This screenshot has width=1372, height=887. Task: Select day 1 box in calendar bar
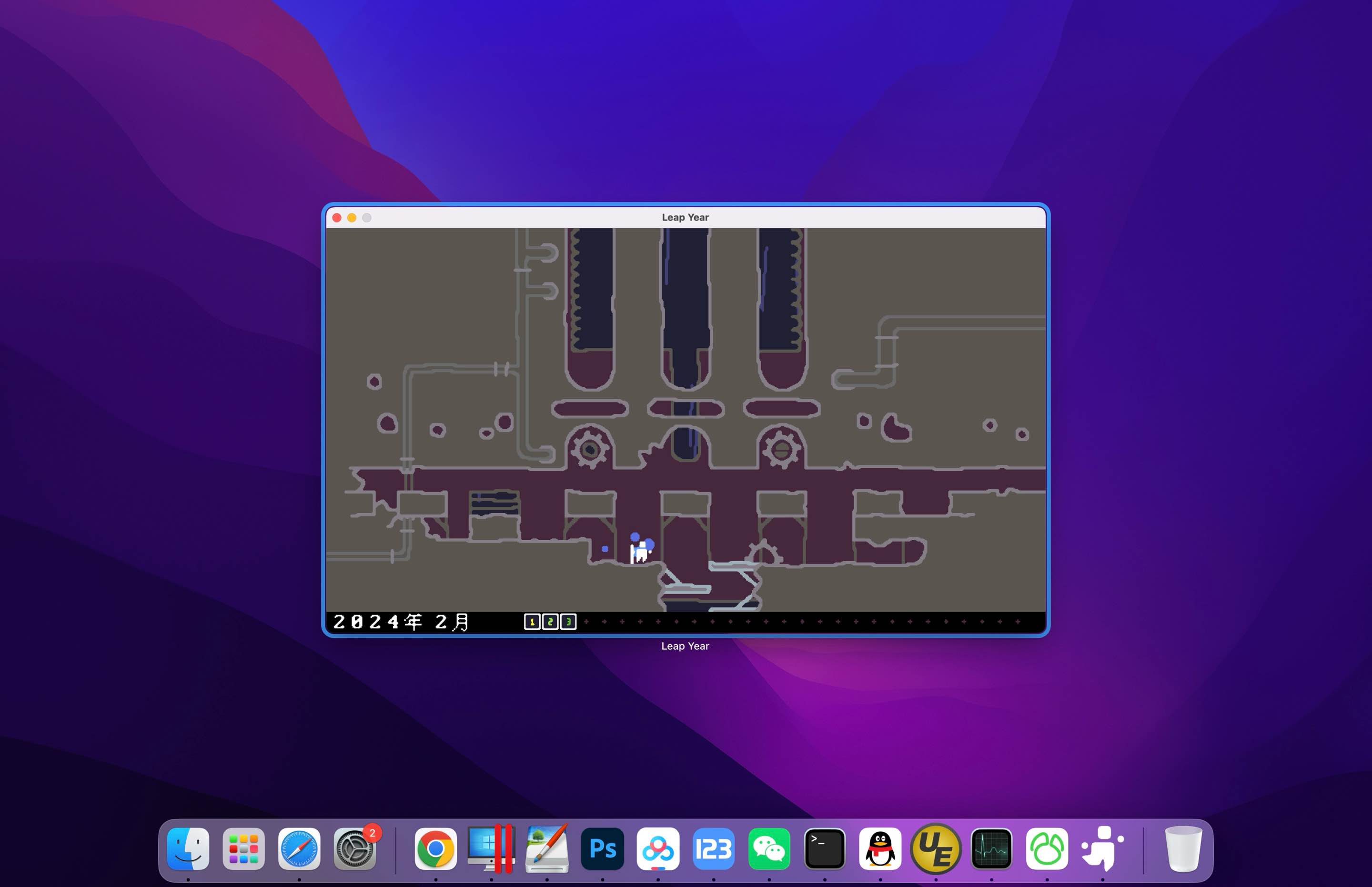pos(532,622)
